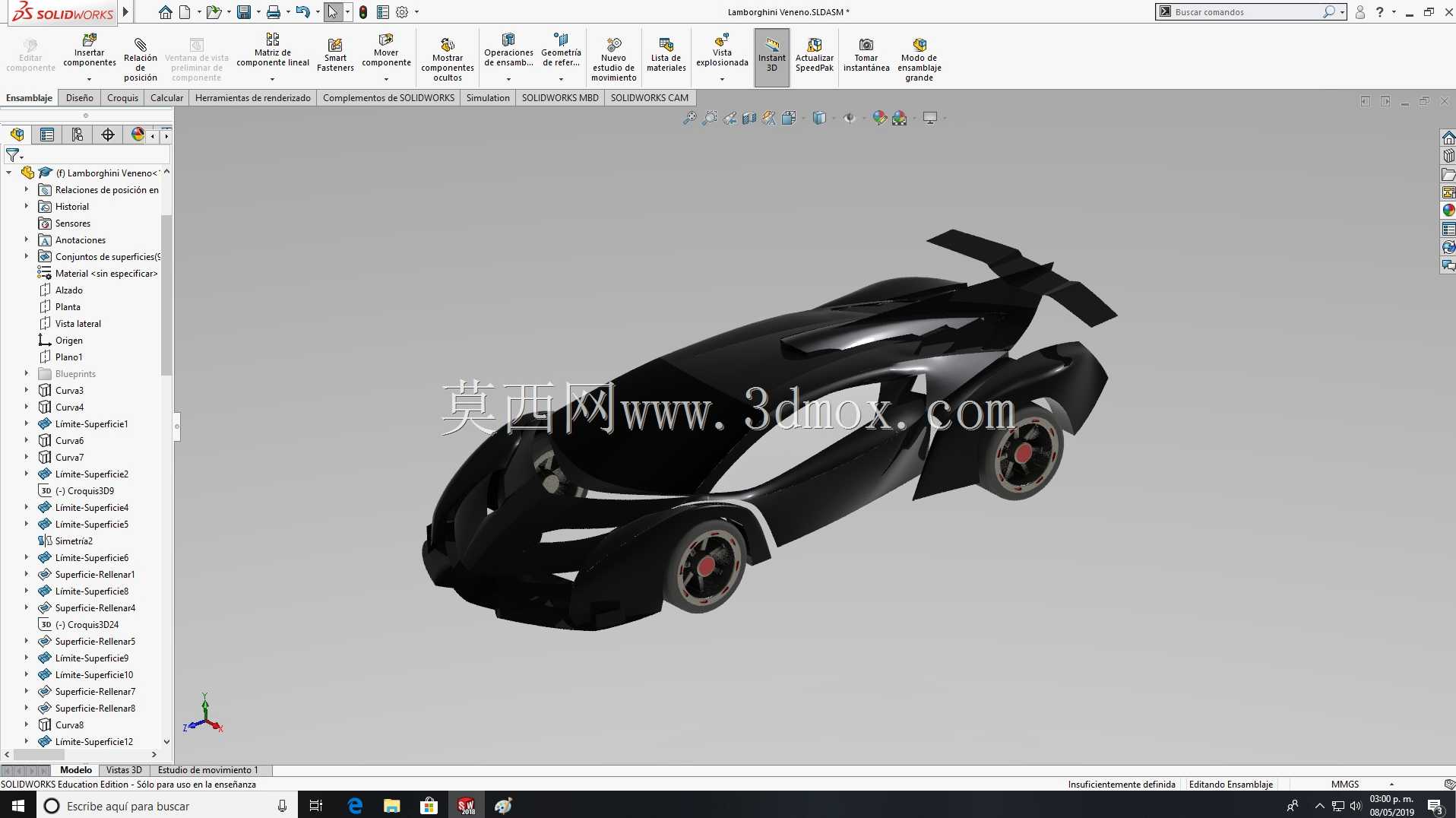Toggle the Select cursor tool
The image size is (1456, 818).
332,12
